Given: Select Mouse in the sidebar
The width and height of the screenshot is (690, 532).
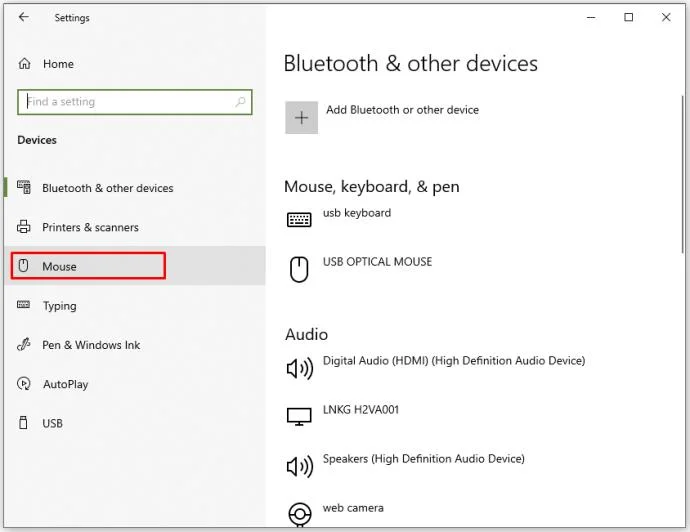Looking at the screenshot, I should pyautogui.click(x=60, y=267).
